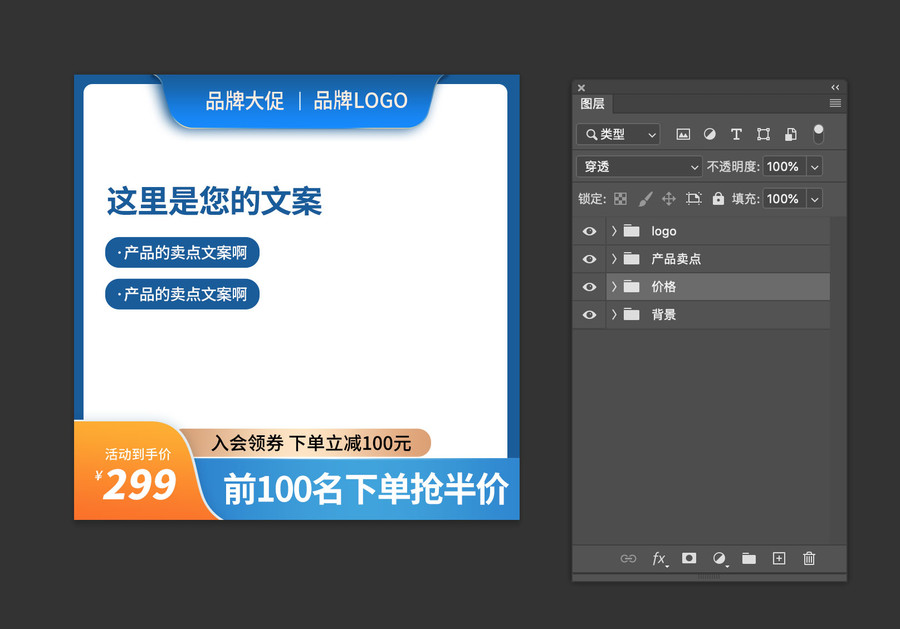Lock position move icon
900x629 pixels.
(669, 199)
